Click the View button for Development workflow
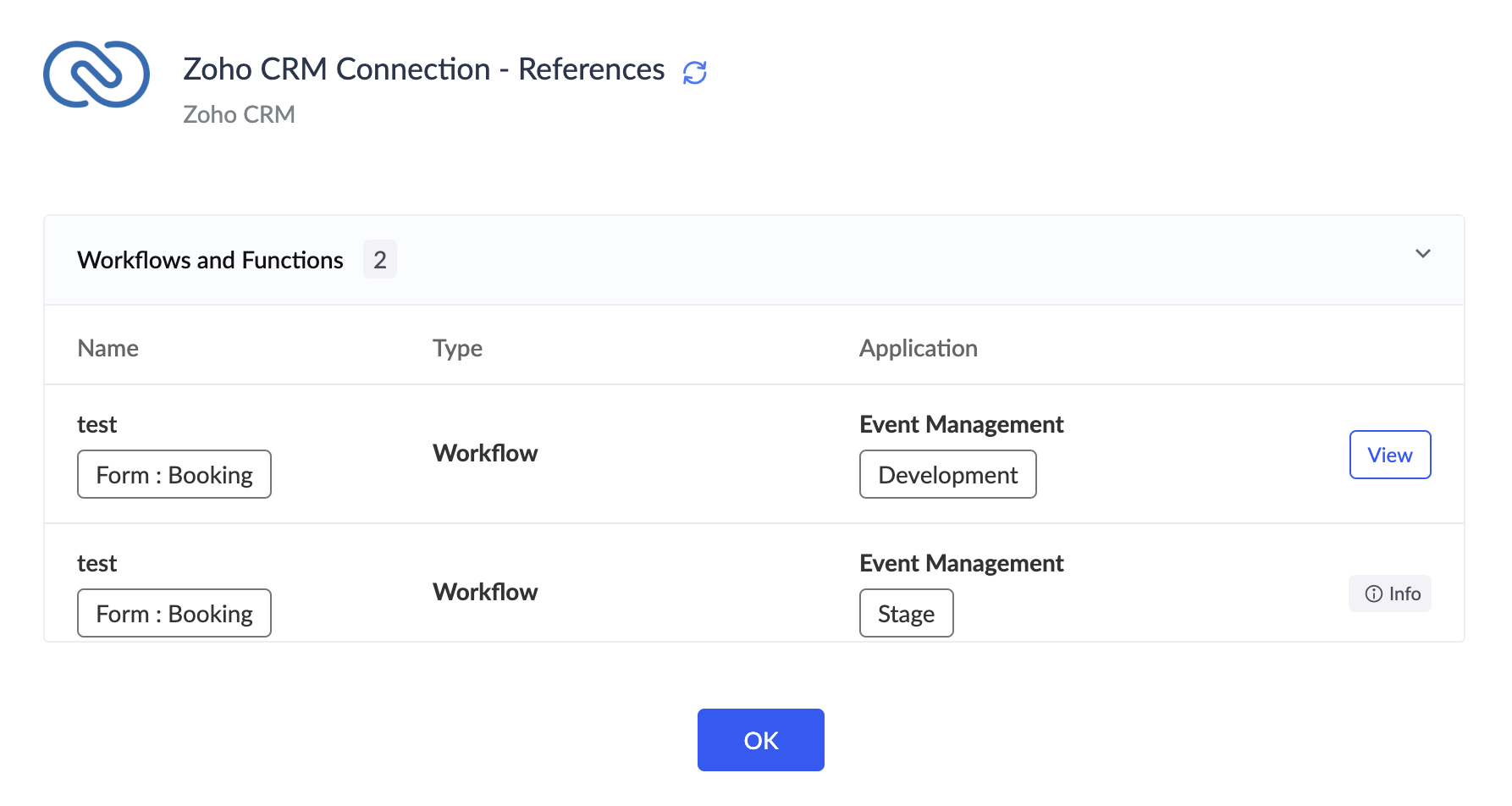 tap(1389, 455)
